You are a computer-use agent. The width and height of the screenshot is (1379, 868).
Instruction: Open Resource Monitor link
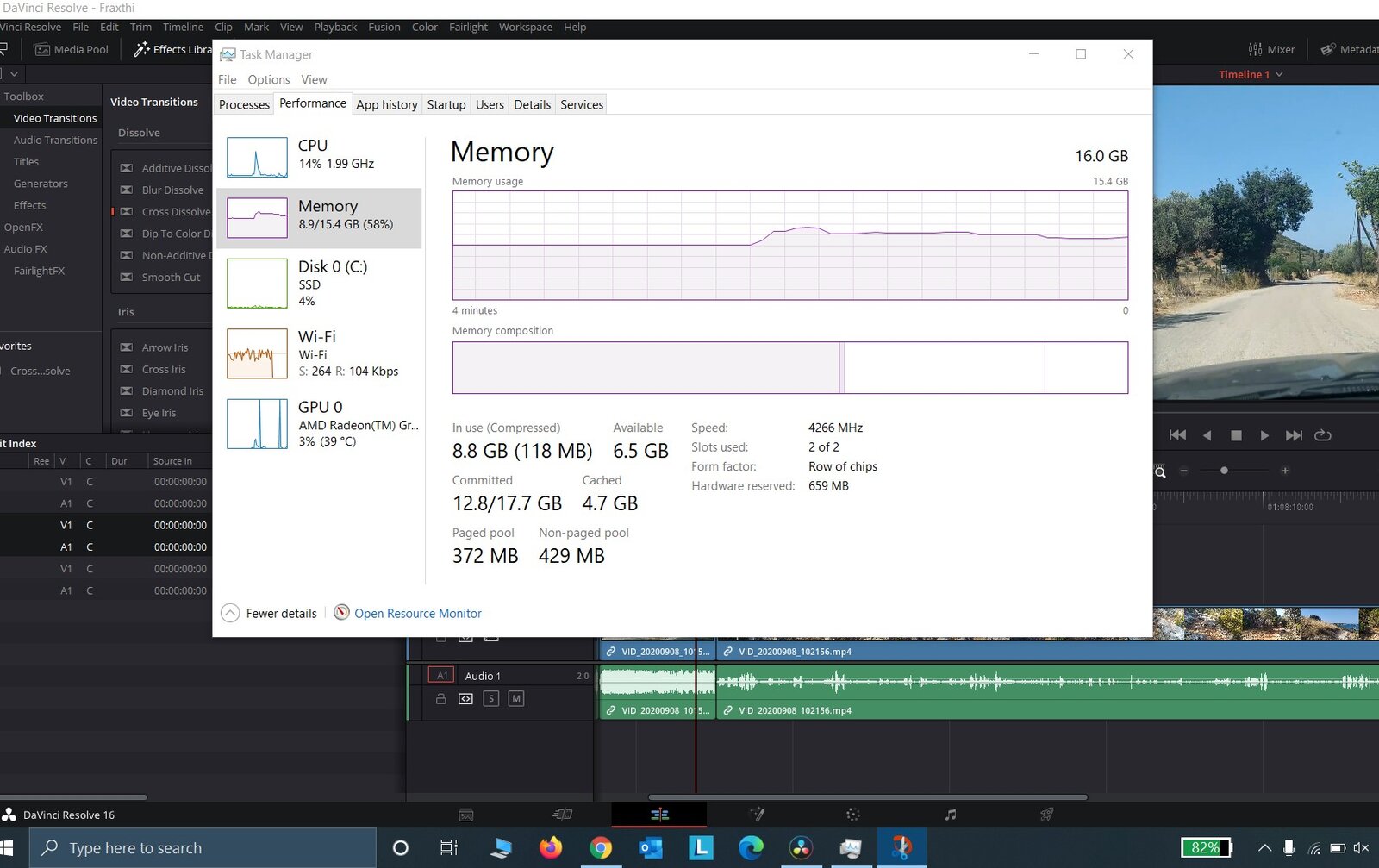(418, 613)
